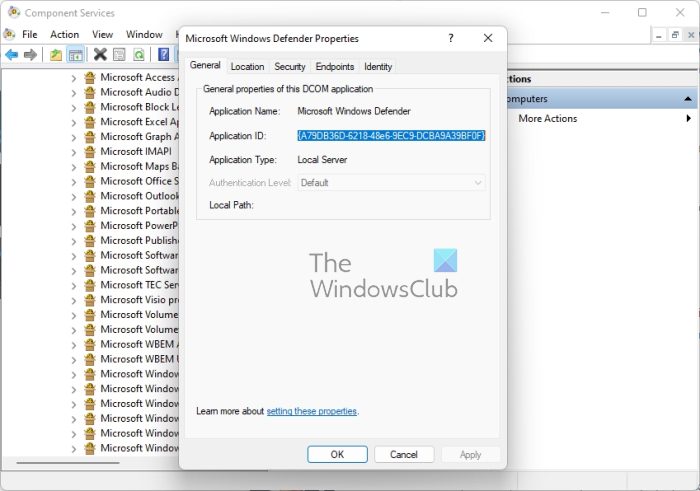The image size is (700, 491).
Task: Click the tree pane's horizontal scrollbar
Action: [x=68, y=463]
